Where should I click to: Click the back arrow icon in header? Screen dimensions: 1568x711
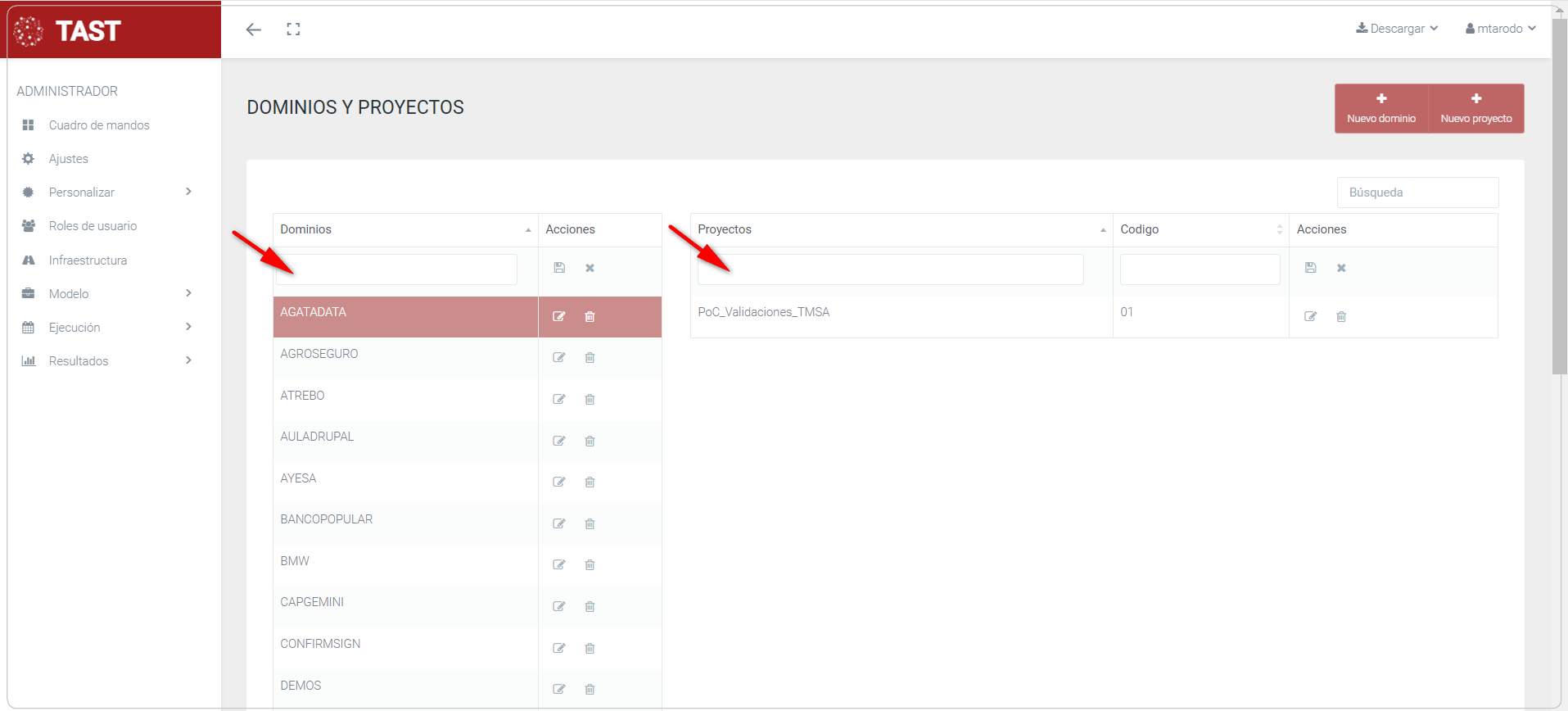pyautogui.click(x=254, y=29)
